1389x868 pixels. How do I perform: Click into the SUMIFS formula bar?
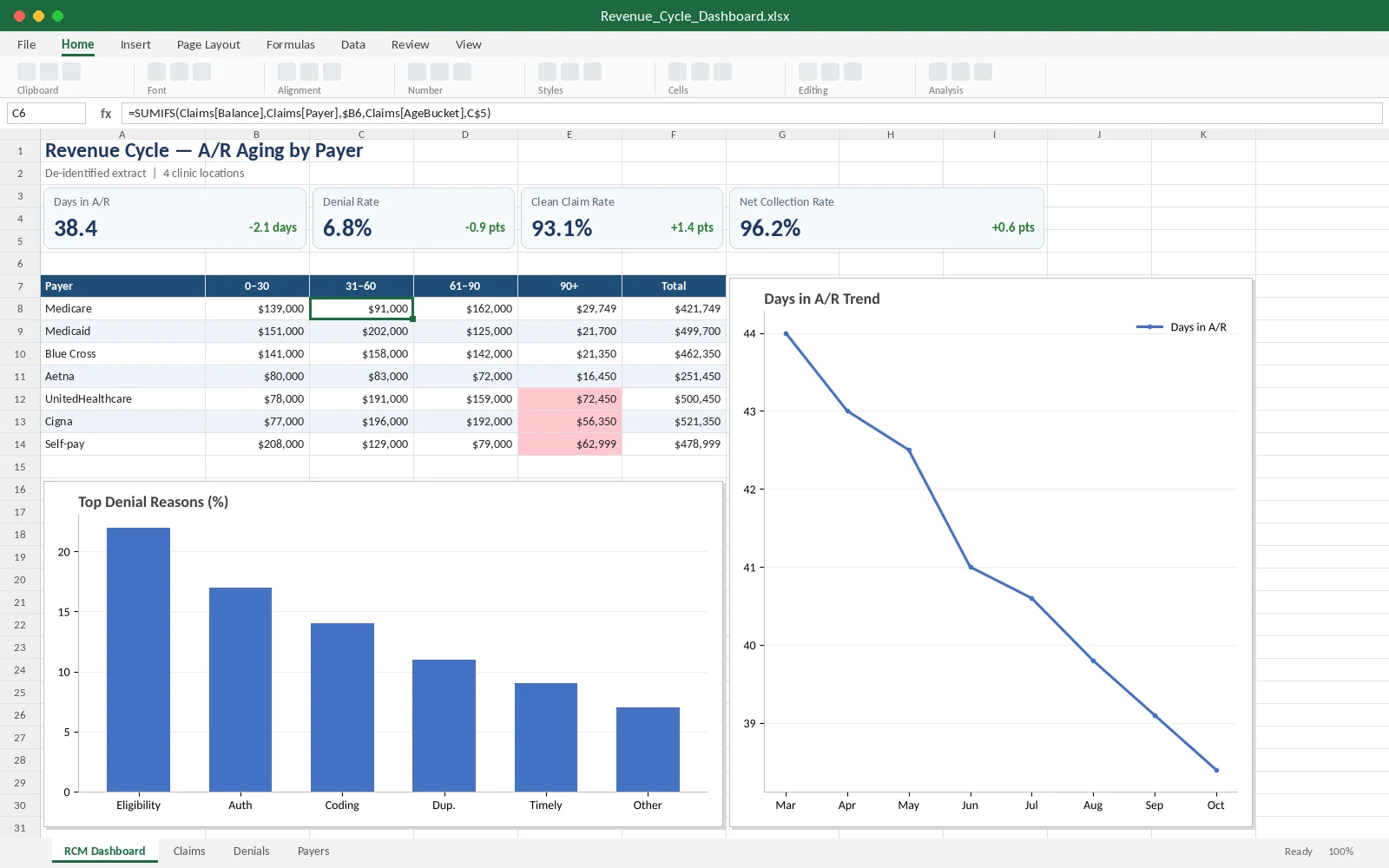752,113
